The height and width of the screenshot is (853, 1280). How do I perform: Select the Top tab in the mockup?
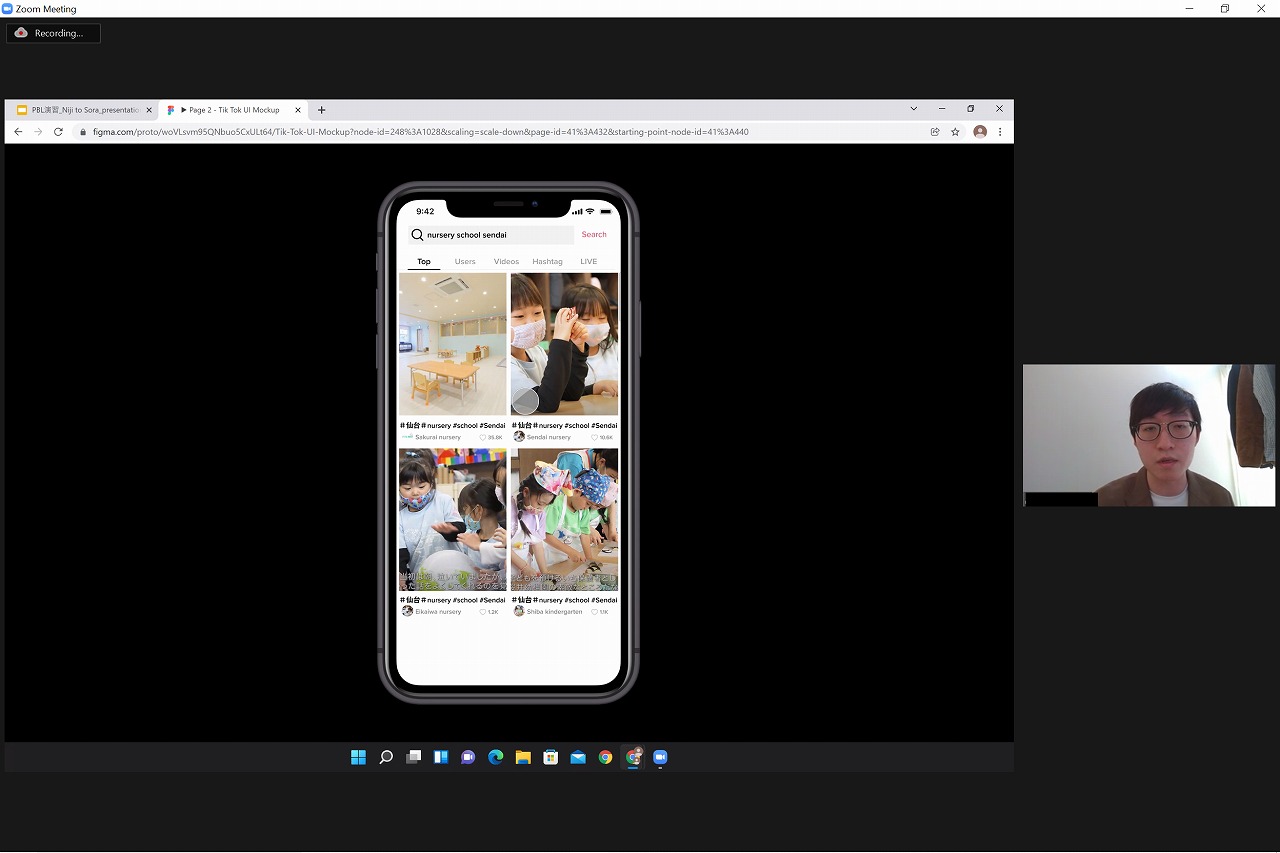pyautogui.click(x=424, y=262)
